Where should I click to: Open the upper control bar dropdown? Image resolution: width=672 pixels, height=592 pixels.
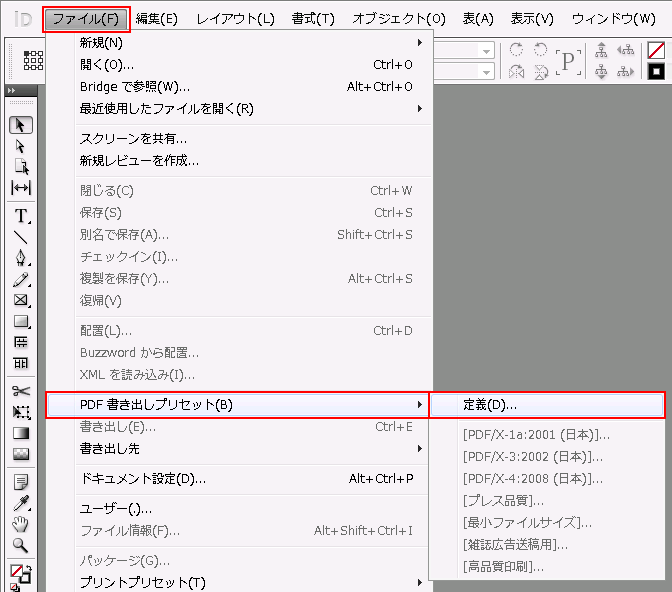(x=486, y=51)
